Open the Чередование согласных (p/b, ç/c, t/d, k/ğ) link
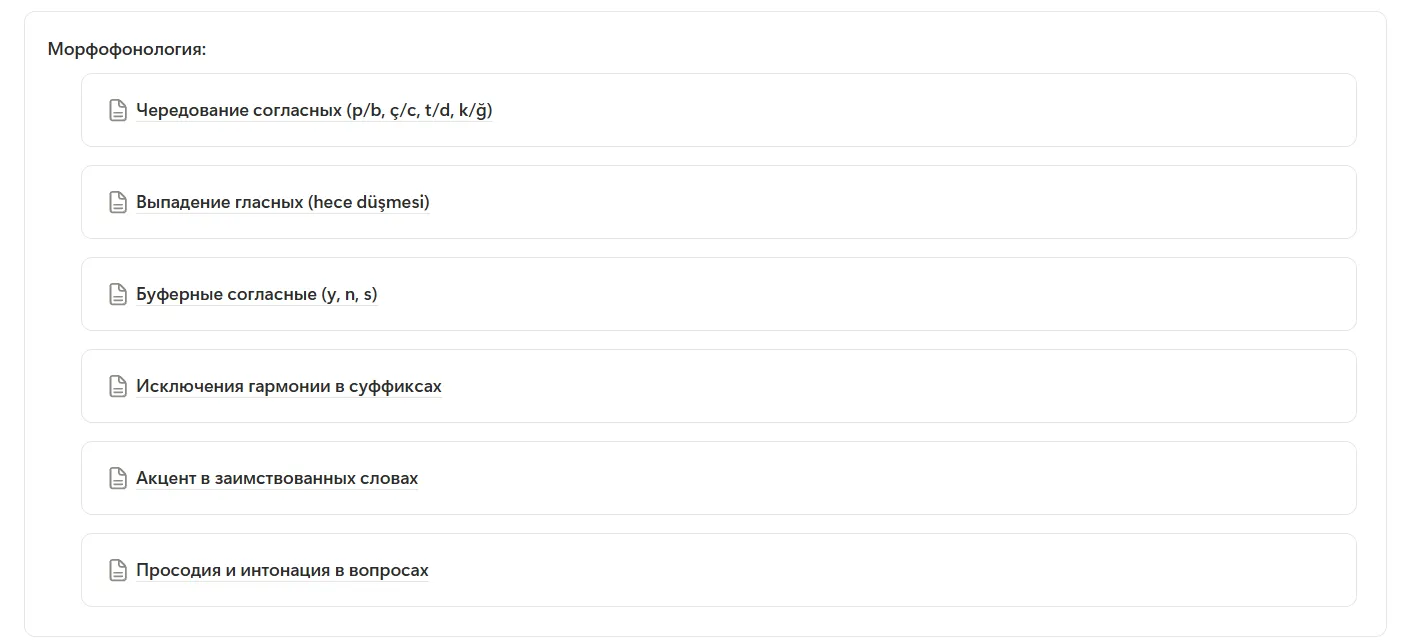Viewport: 1411px width, 642px height. coord(314,110)
